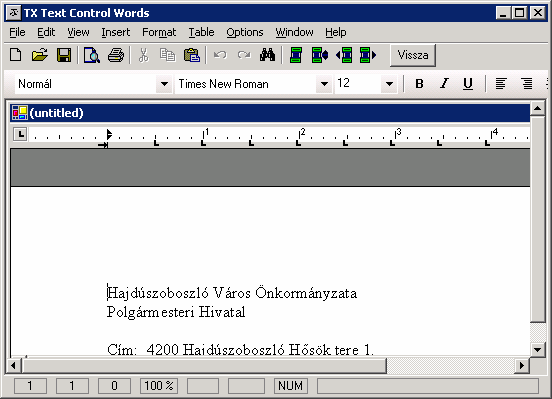
Task: Copy selection with the copy icon
Action: [167, 55]
